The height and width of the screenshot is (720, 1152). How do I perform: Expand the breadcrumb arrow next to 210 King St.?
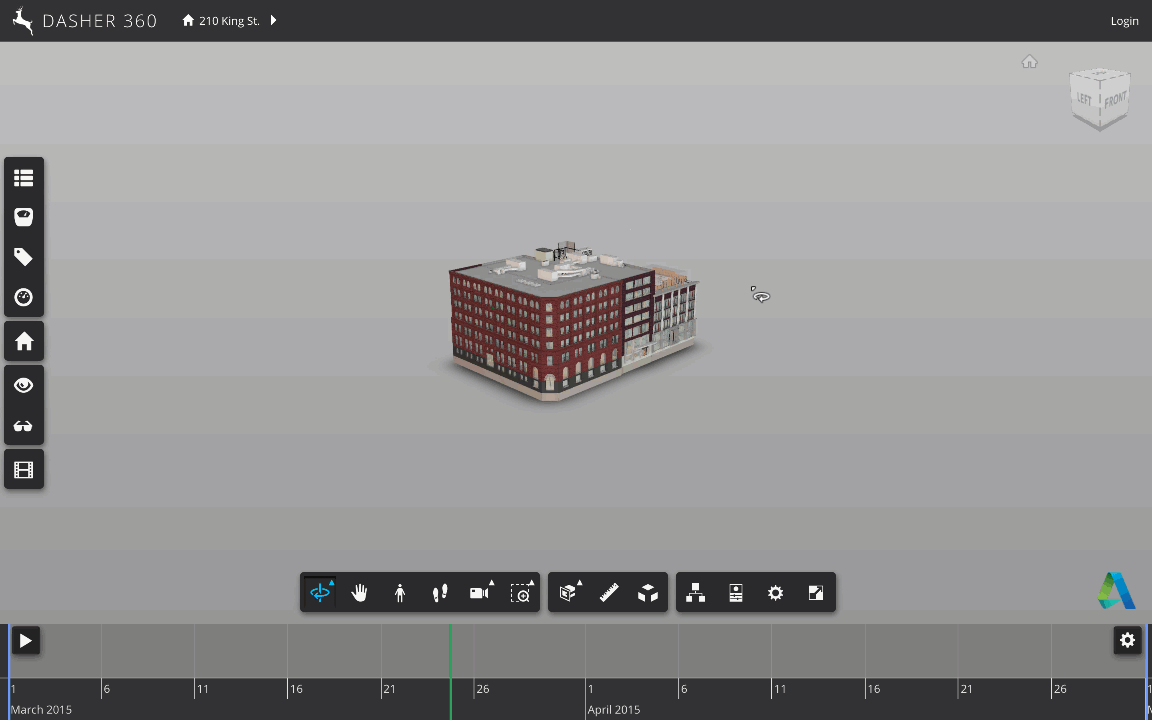tap(271, 19)
